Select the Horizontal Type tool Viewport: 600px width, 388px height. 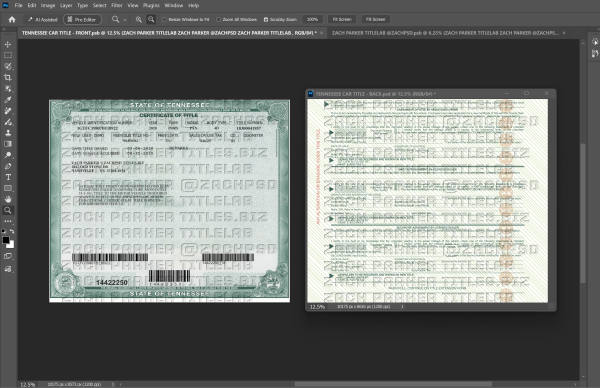pyautogui.click(x=8, y=177)
